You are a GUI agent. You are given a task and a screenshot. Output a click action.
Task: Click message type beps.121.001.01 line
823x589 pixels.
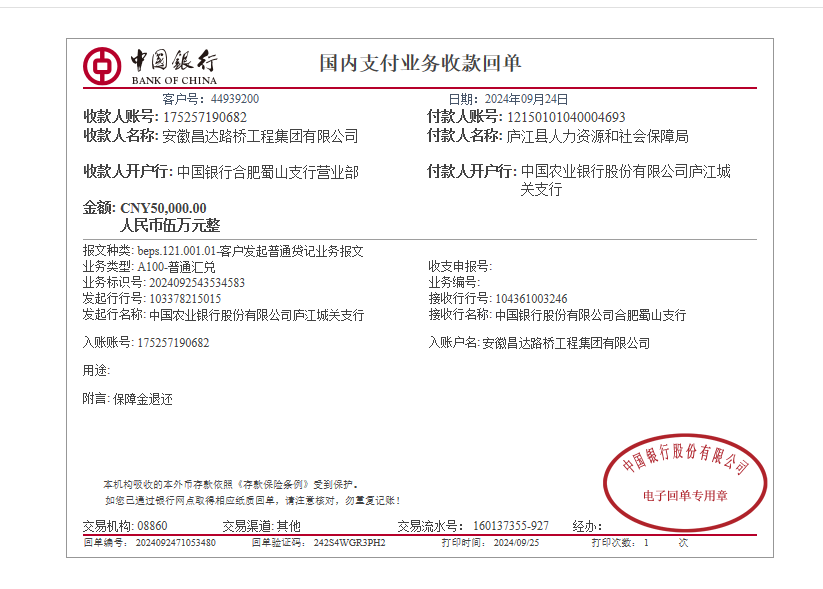click(x=250, y=251)
